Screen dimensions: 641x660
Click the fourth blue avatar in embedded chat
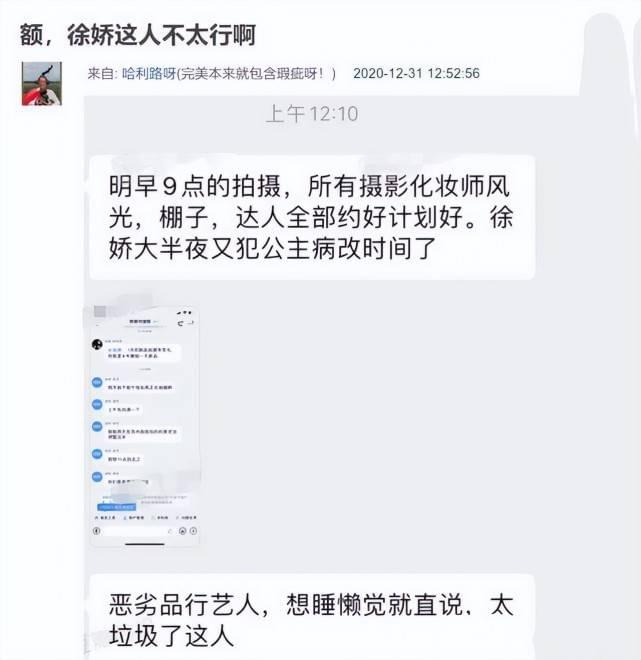[97, 454]
